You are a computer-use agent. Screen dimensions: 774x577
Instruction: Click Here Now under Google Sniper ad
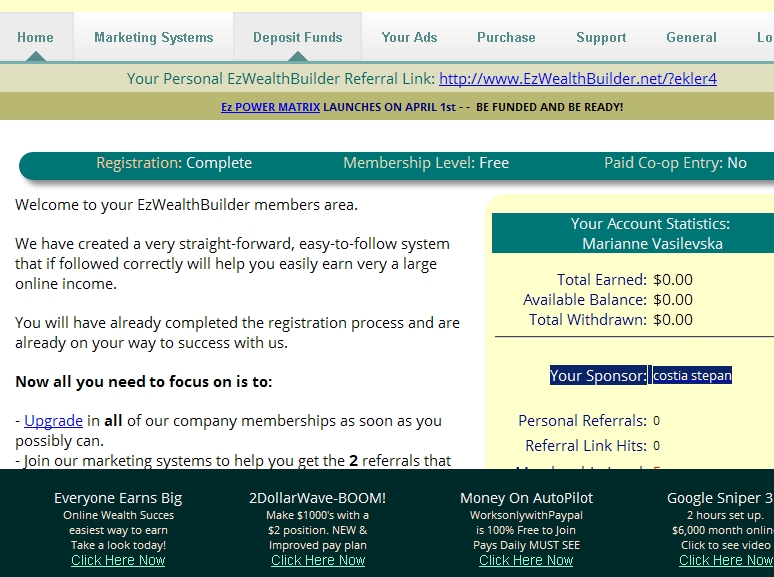tap(726, 560)
